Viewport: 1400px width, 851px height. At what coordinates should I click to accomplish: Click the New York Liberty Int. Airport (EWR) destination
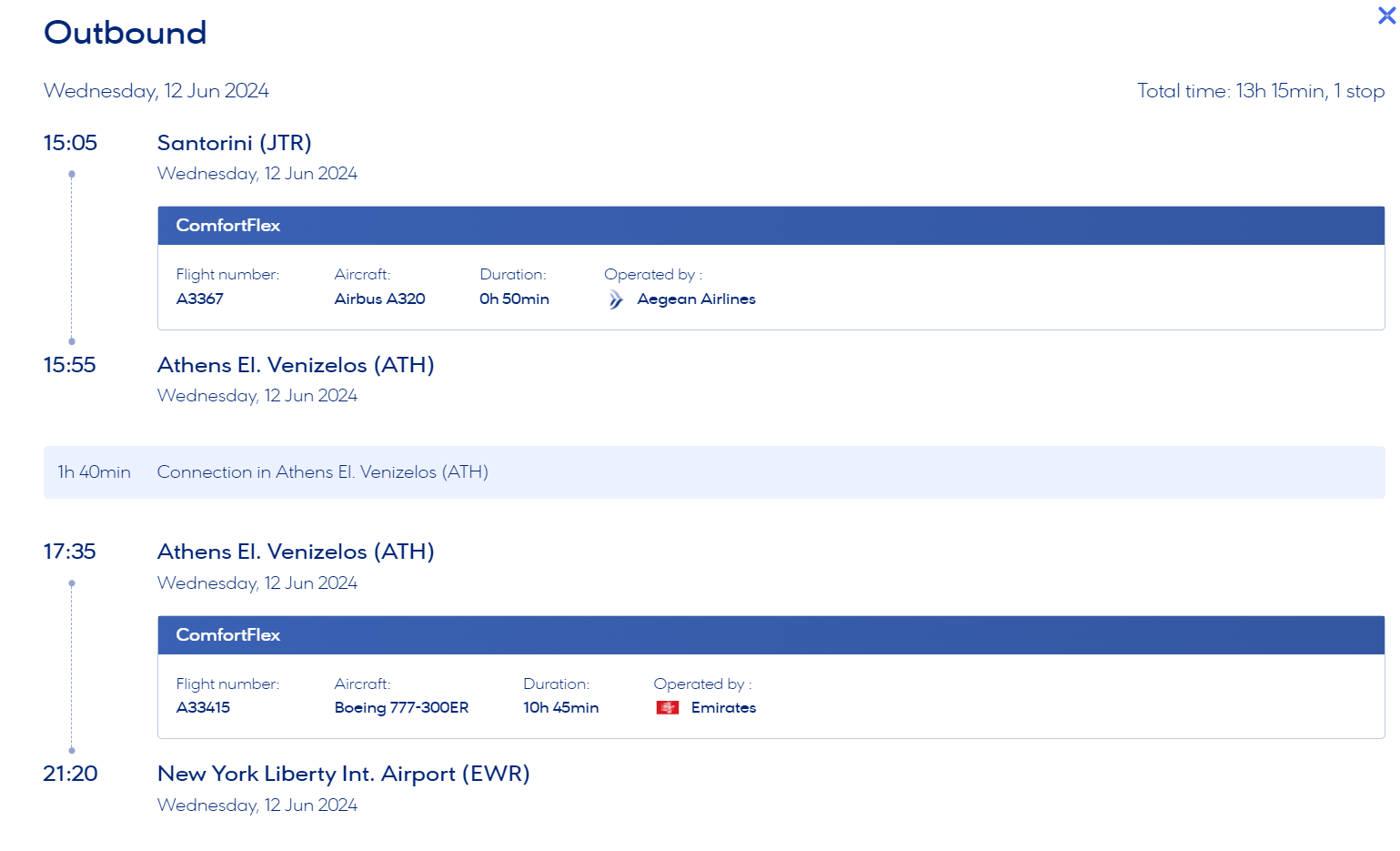tap(343, 774)
